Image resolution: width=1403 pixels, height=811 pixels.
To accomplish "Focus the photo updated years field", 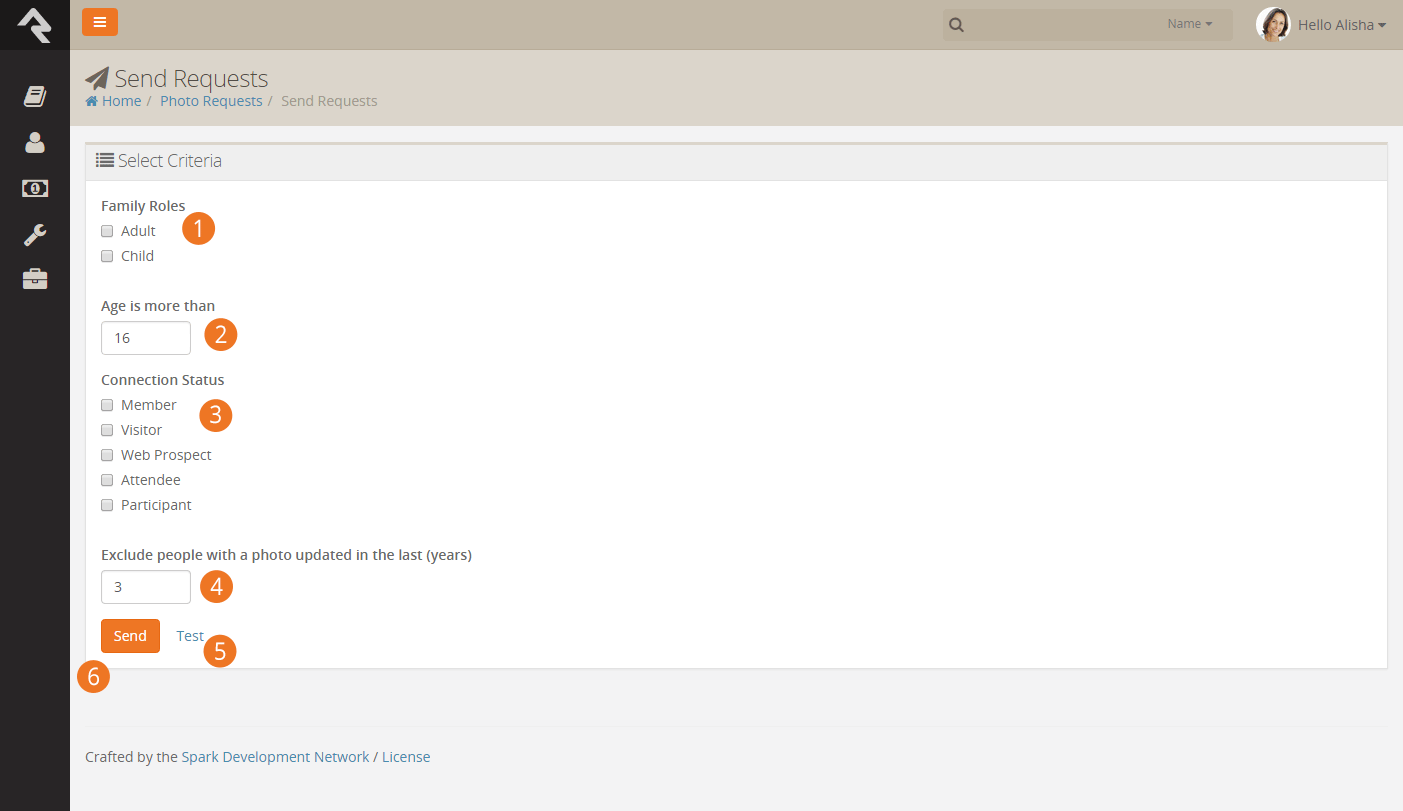I will tap(146, 587).
